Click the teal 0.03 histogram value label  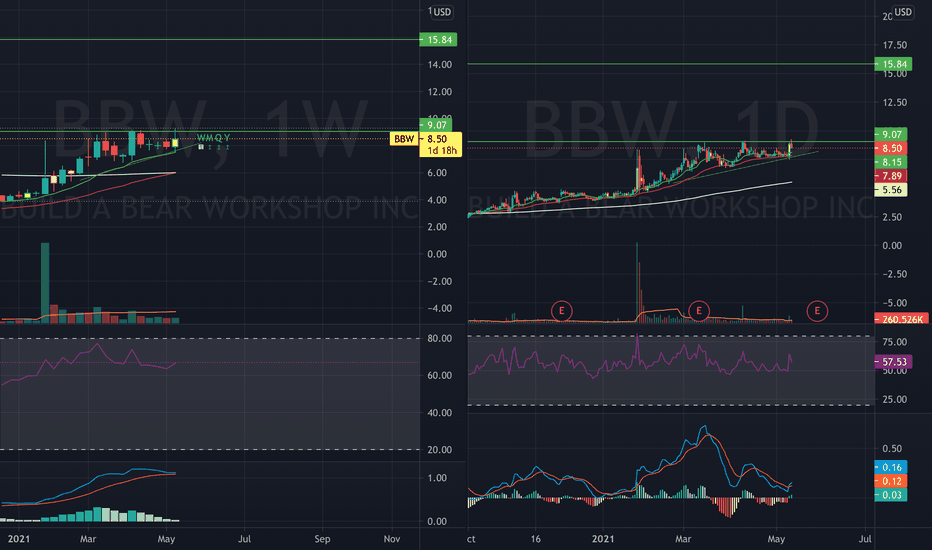pyautogui.click(x=891, y=495)
